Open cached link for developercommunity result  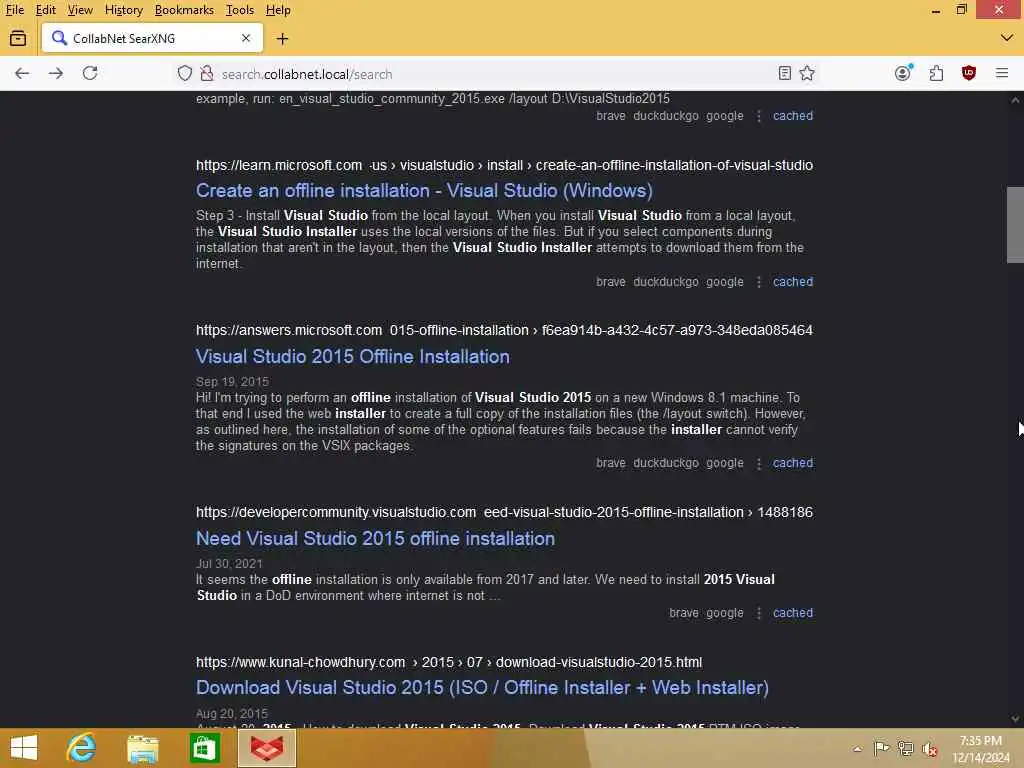pyautogui.click(x=793, y=613)
